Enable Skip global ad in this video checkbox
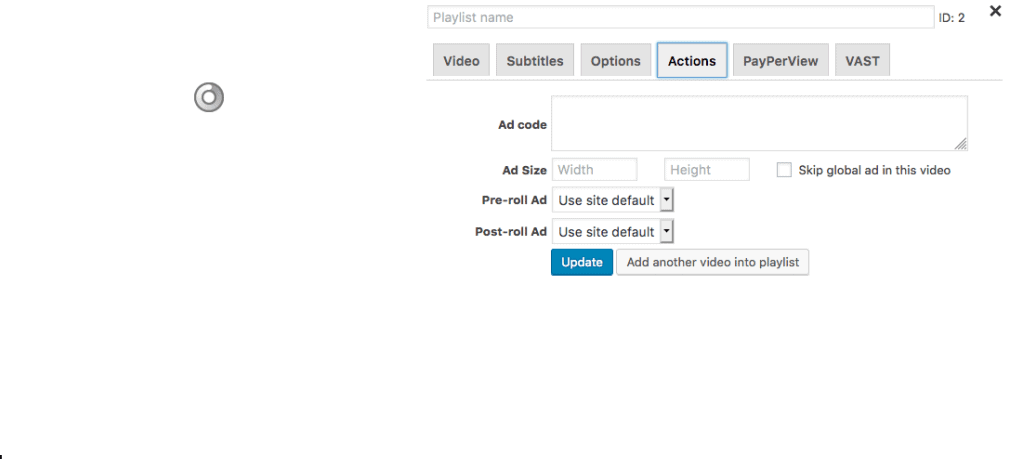 (784, 170)
